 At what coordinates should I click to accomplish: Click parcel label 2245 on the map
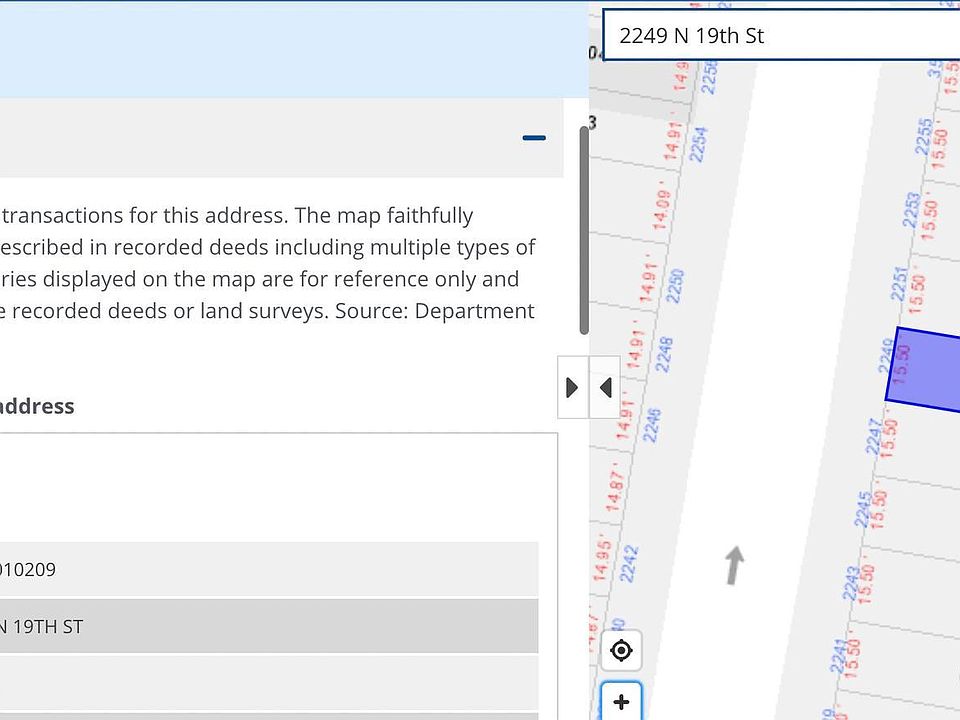(863, 509)
